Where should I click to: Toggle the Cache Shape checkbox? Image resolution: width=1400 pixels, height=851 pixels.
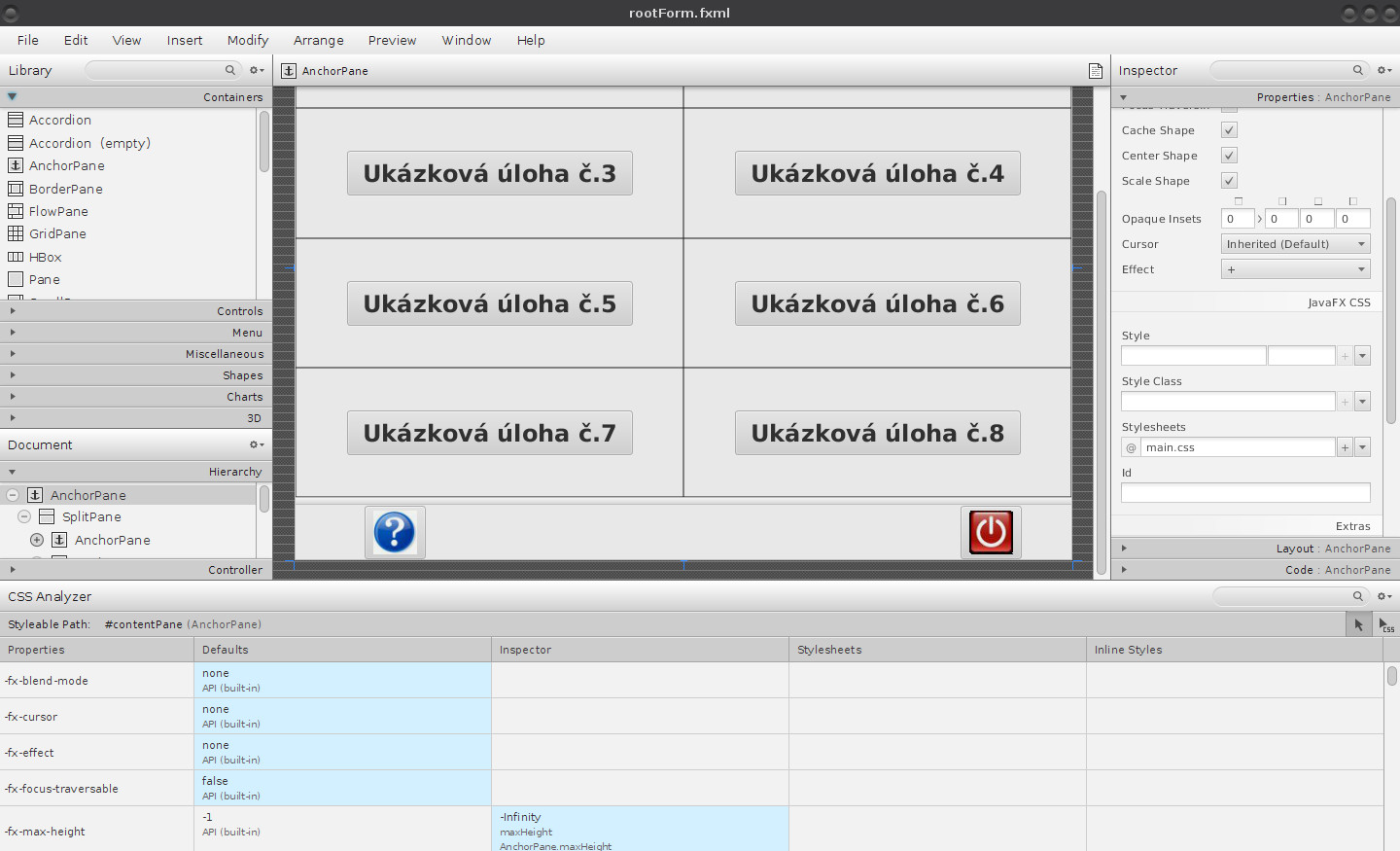coord(1229,130)
